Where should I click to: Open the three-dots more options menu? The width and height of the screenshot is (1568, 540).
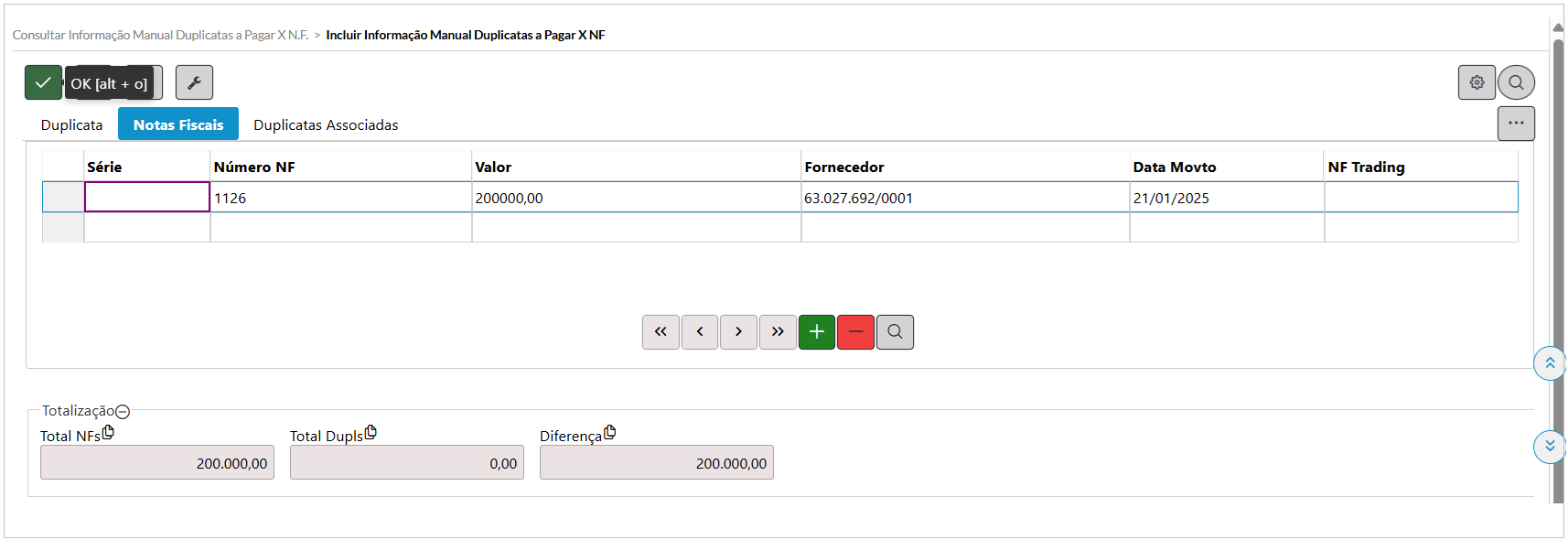coord(1516,124)
